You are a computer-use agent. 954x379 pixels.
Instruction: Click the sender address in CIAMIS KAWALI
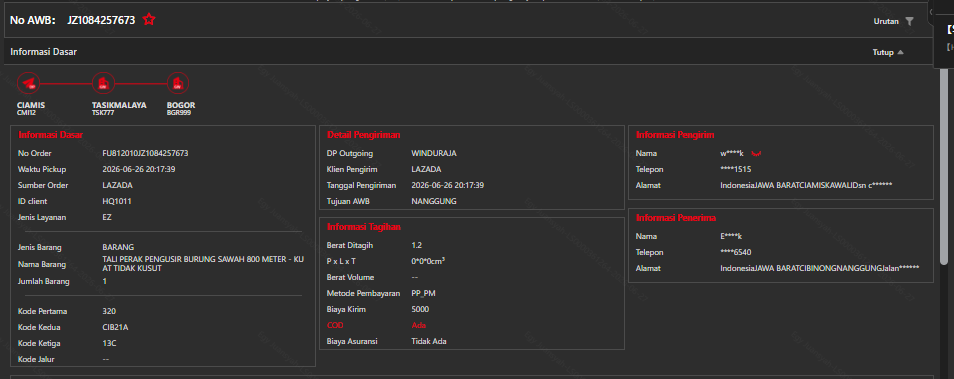pyautogui.click(x=806, y=185)
